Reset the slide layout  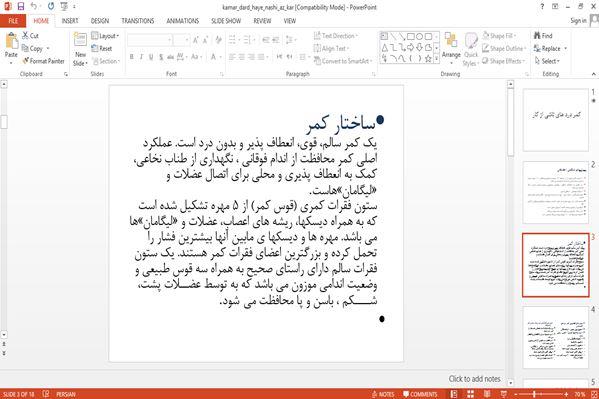[102, 49]
